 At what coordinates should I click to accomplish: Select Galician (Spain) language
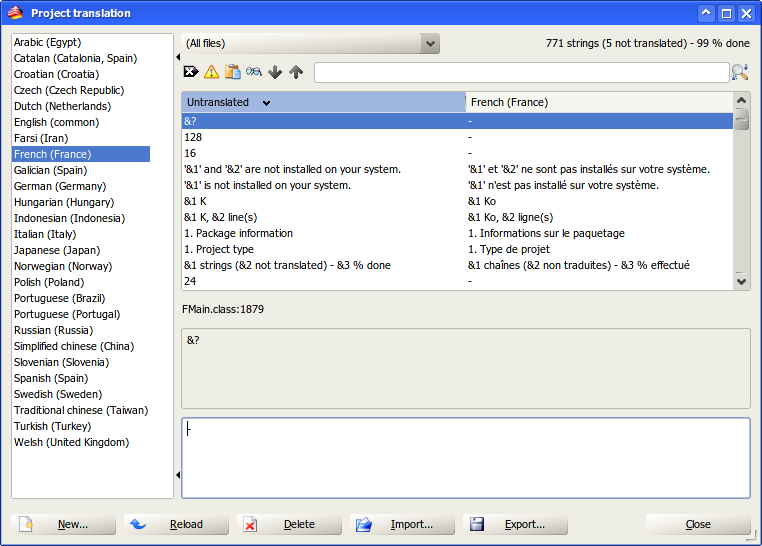pyautogui.click(x=51, y=171)
